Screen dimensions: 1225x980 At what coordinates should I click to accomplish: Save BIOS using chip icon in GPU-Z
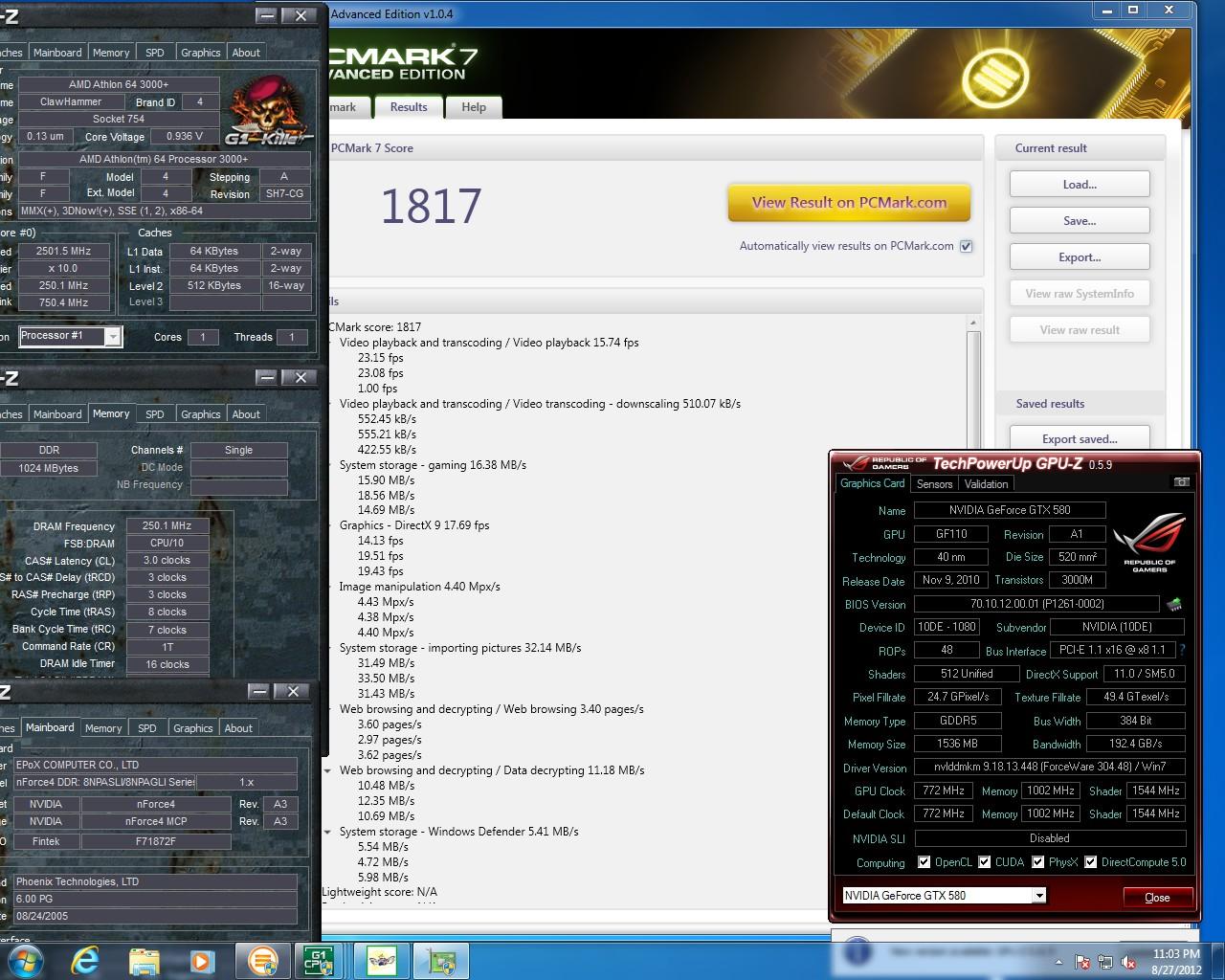[x=1174, y=604]
